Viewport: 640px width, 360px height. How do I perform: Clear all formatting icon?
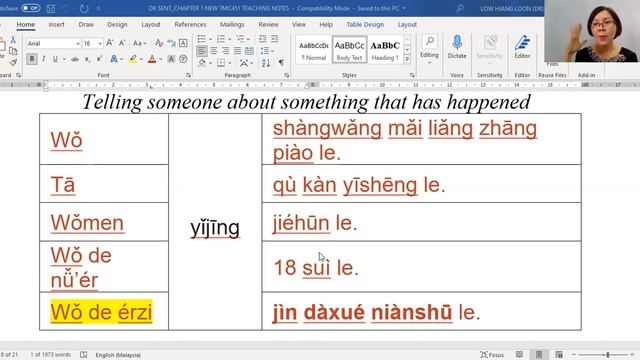click(159, 43)
